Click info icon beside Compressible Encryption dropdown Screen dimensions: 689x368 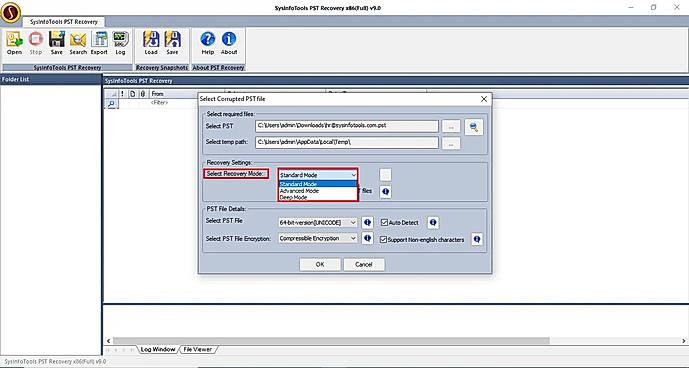(x=367, y=238)
